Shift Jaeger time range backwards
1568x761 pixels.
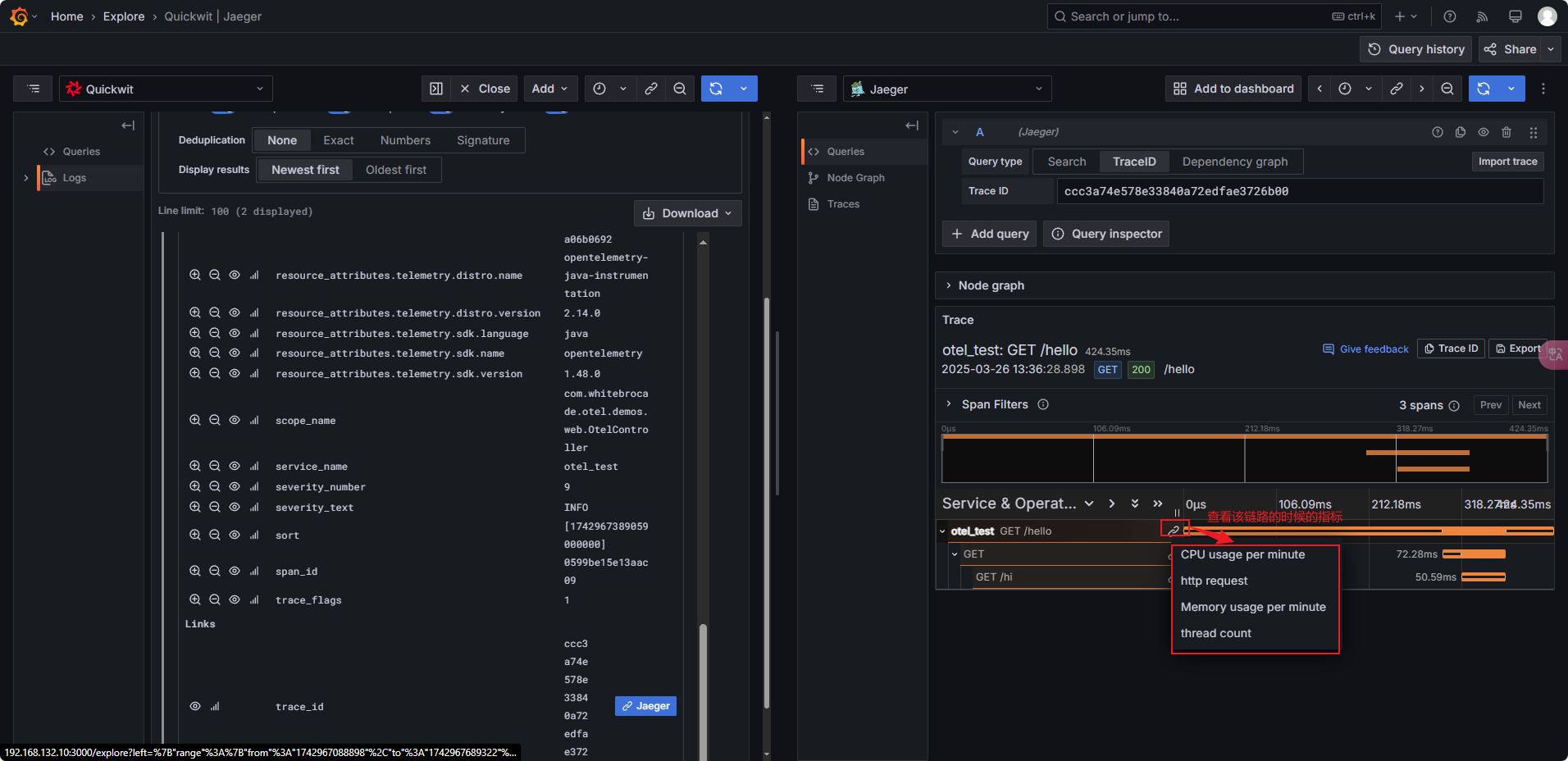point(1320,89)
